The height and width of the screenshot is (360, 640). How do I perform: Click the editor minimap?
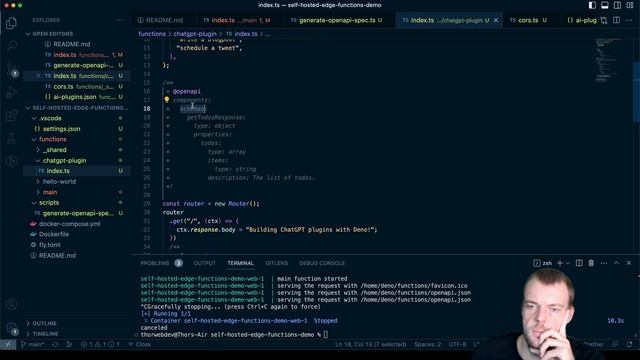coord(608,60)
